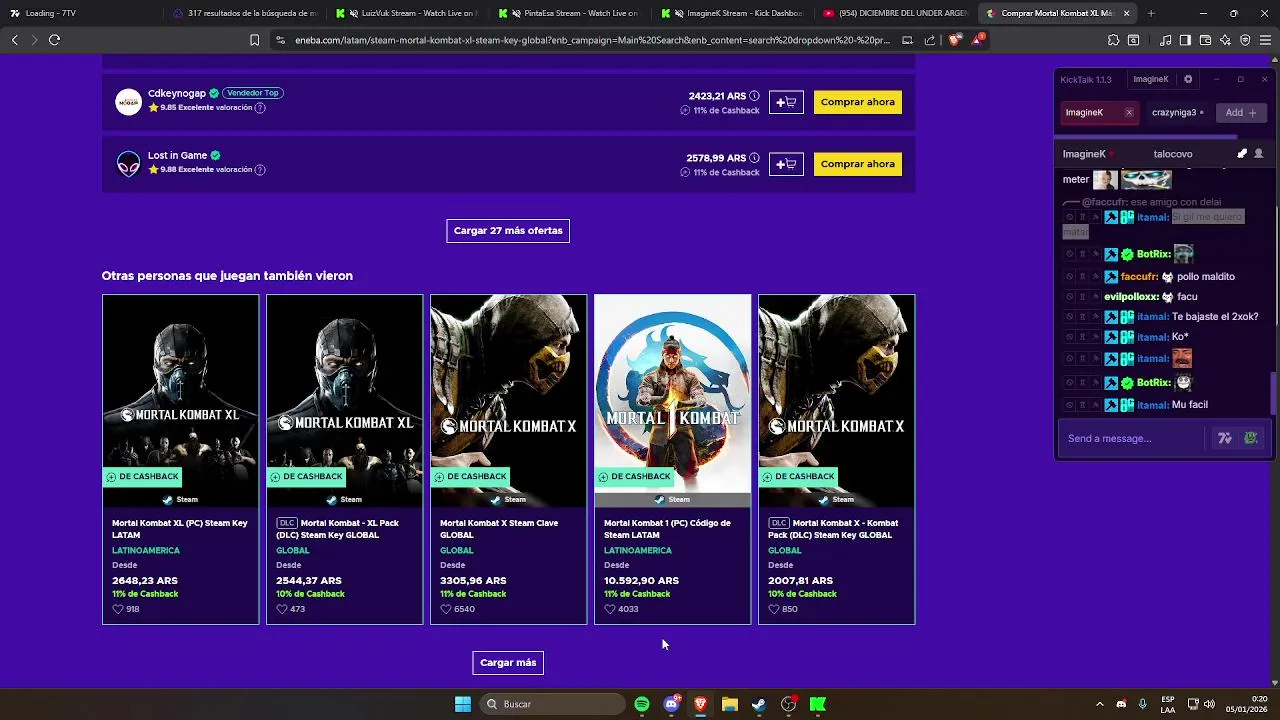Open Brave wallet icon in toolbar
Viewport: 1280px width, 720px height.
1205,40
